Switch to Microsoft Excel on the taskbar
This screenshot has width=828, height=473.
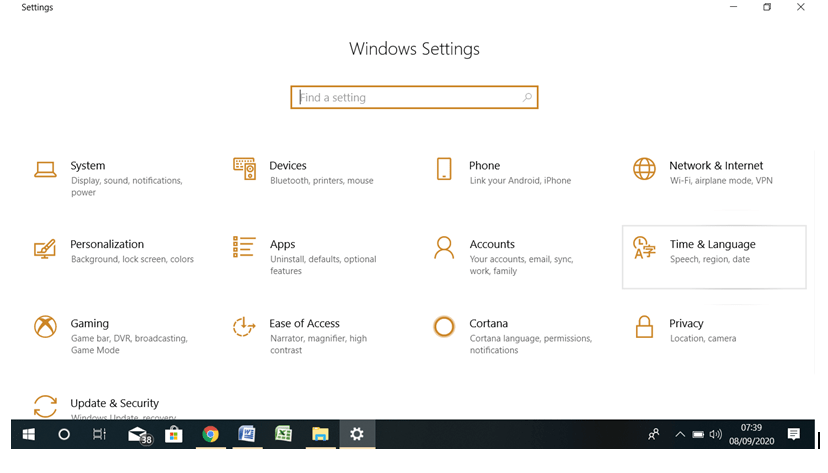coord(284,434)
